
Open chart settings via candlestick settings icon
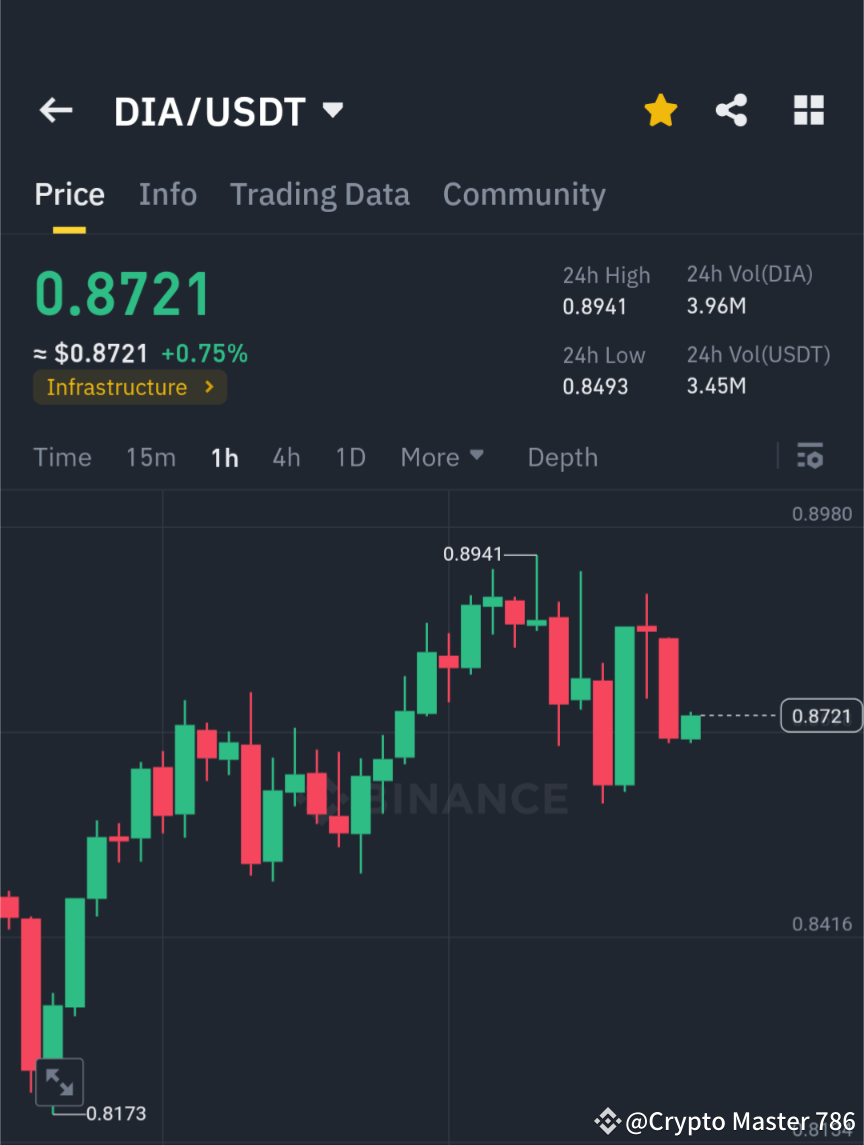tap(810, 457)
